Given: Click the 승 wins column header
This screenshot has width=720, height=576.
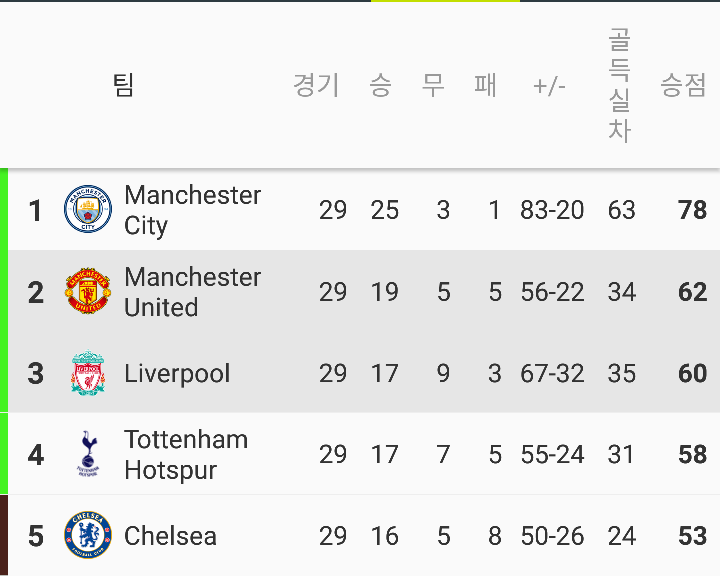Looking at the screenshot, I should (x=380, y=85).
